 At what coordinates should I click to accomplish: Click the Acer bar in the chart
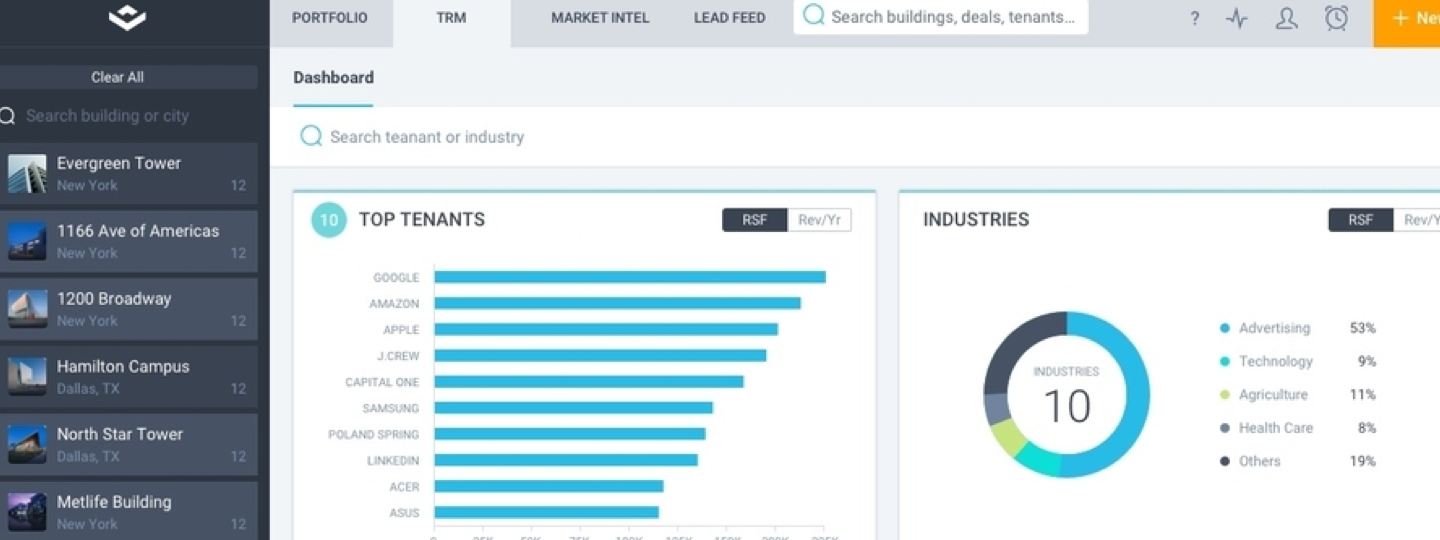549,486
